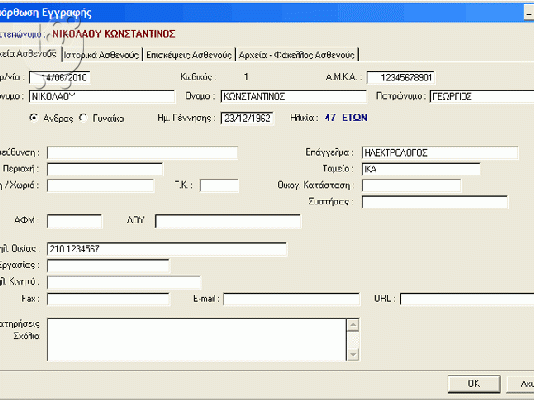Switch to Επισκέψεις Ασθενούς tab
Viewport: 534px width, 400px height.
click(x=189, y=54)
